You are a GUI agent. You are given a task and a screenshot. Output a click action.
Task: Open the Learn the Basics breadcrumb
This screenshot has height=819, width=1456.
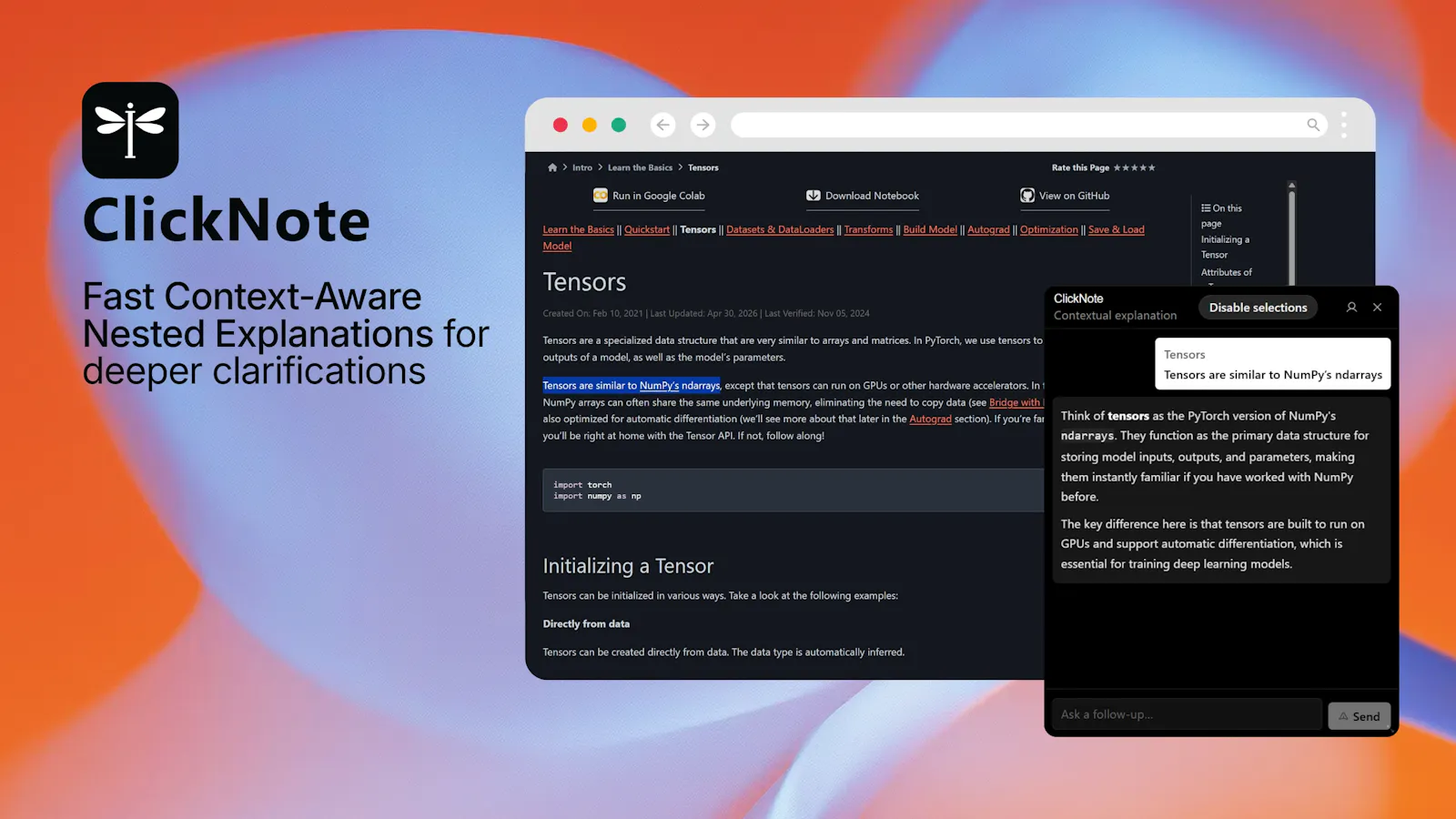(640, 167)
